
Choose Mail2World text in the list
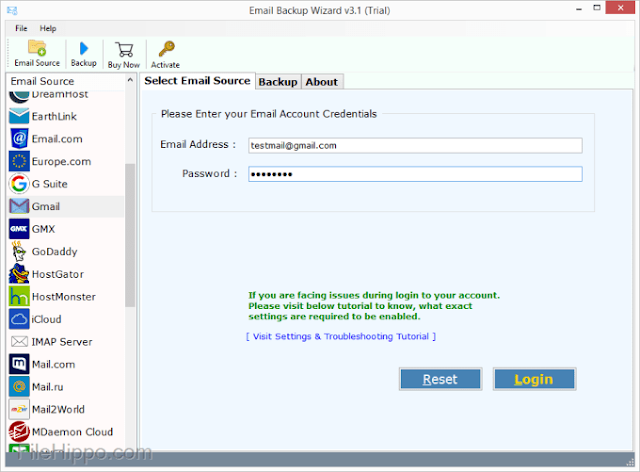pyautogui.click(x=58, y=409)
